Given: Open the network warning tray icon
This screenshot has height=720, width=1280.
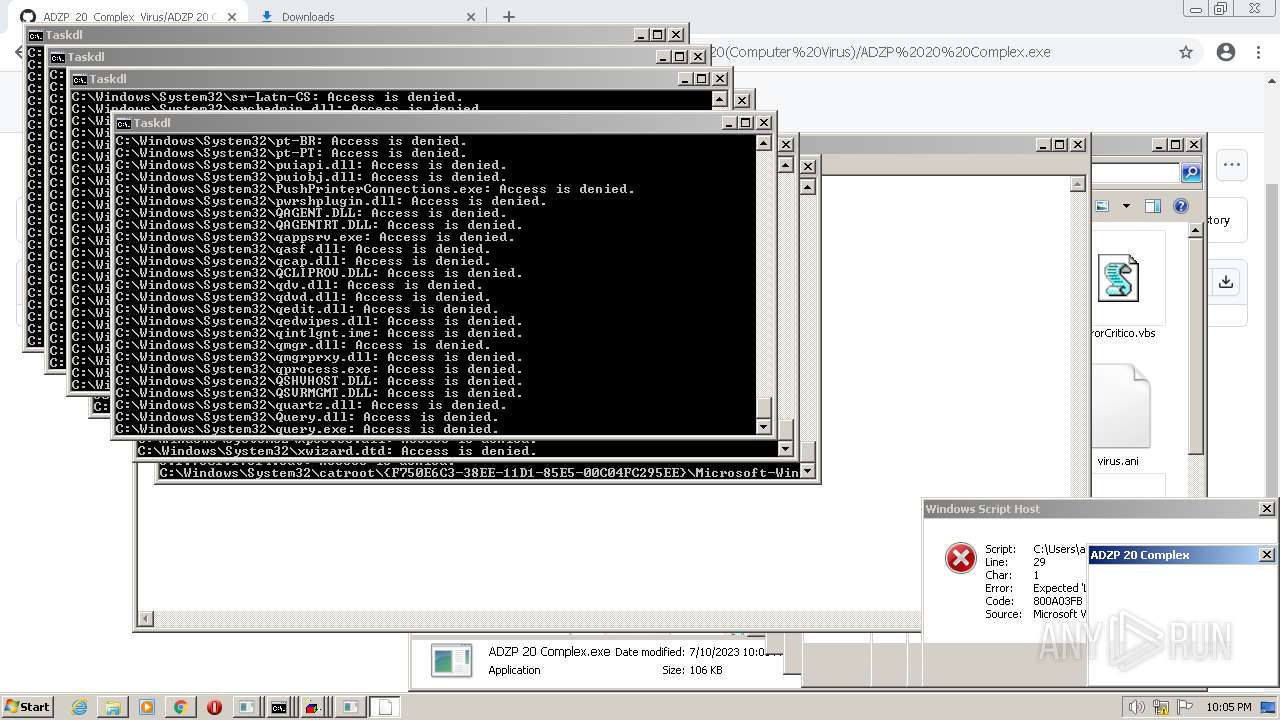Looking at the screenshot, I should [x=1160, y=708].
